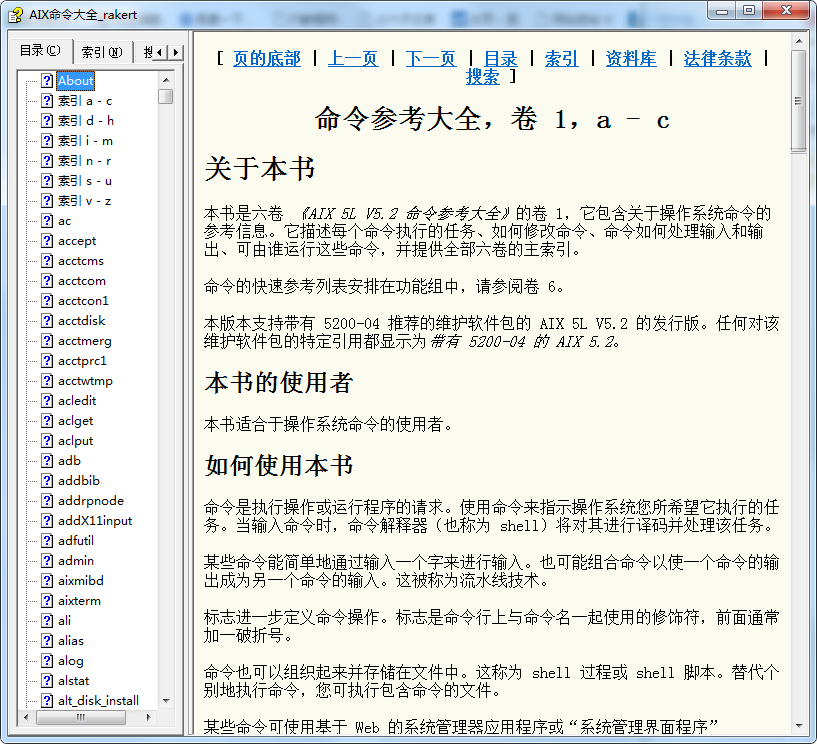
Task: Click the question-mark icon beside the About topic
Action: 48,80
